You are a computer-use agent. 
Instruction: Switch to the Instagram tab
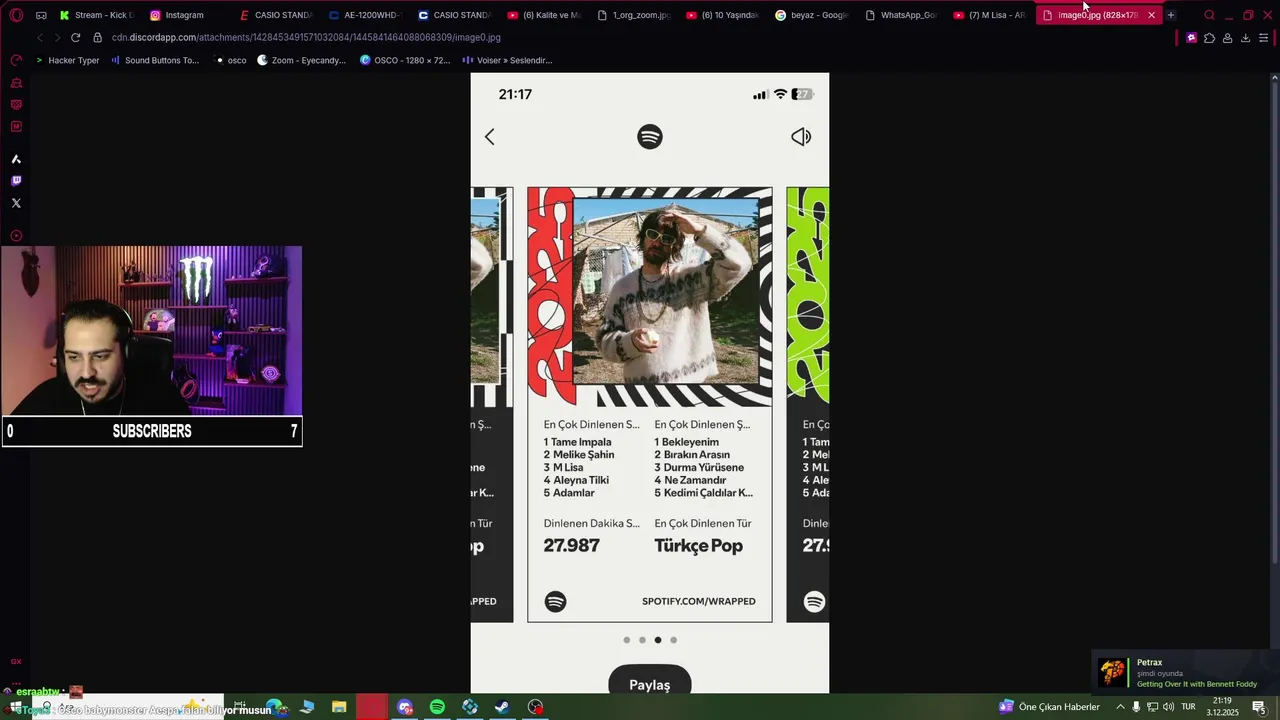point(185,15)
